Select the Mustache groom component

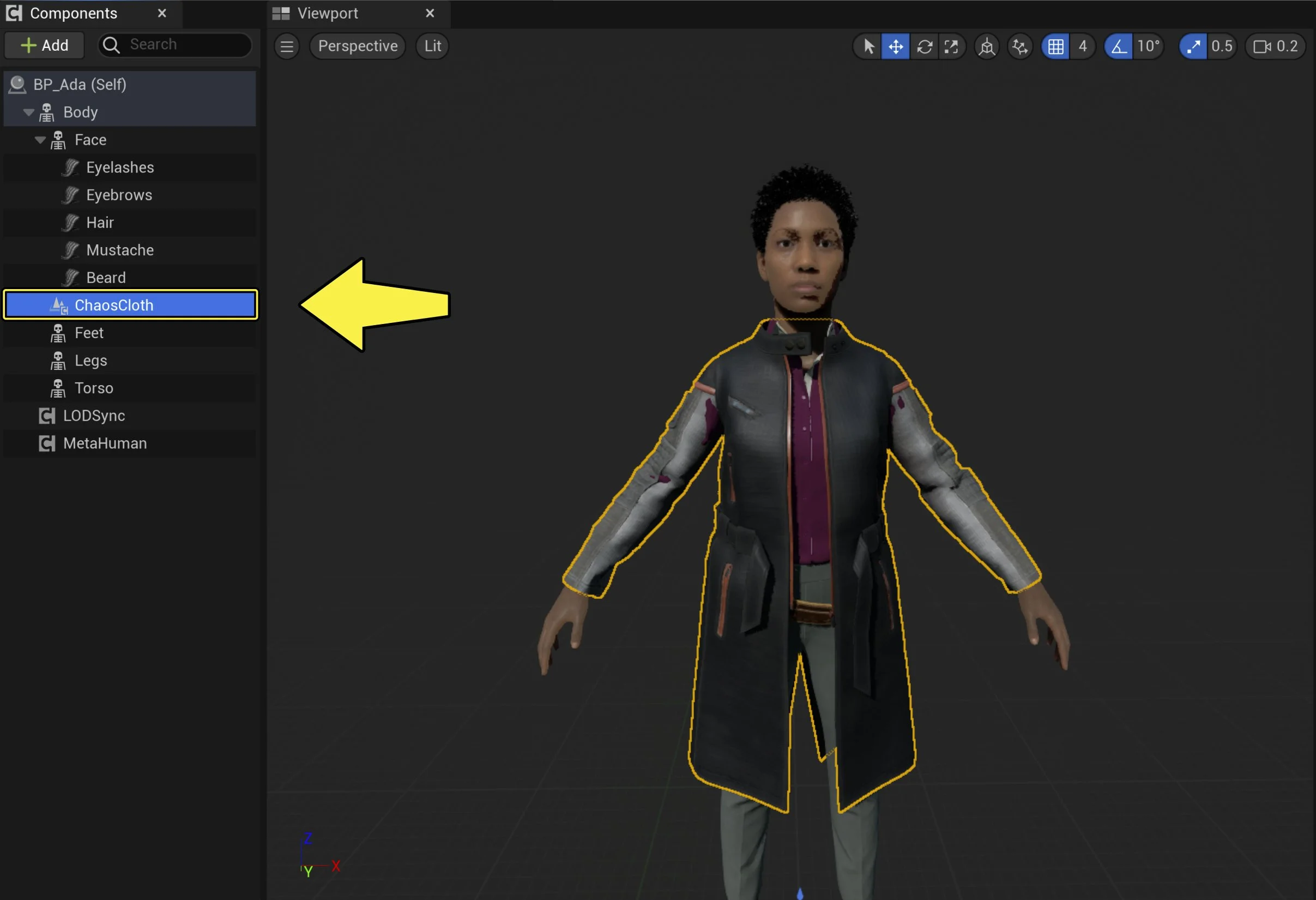tap(130, 250)
